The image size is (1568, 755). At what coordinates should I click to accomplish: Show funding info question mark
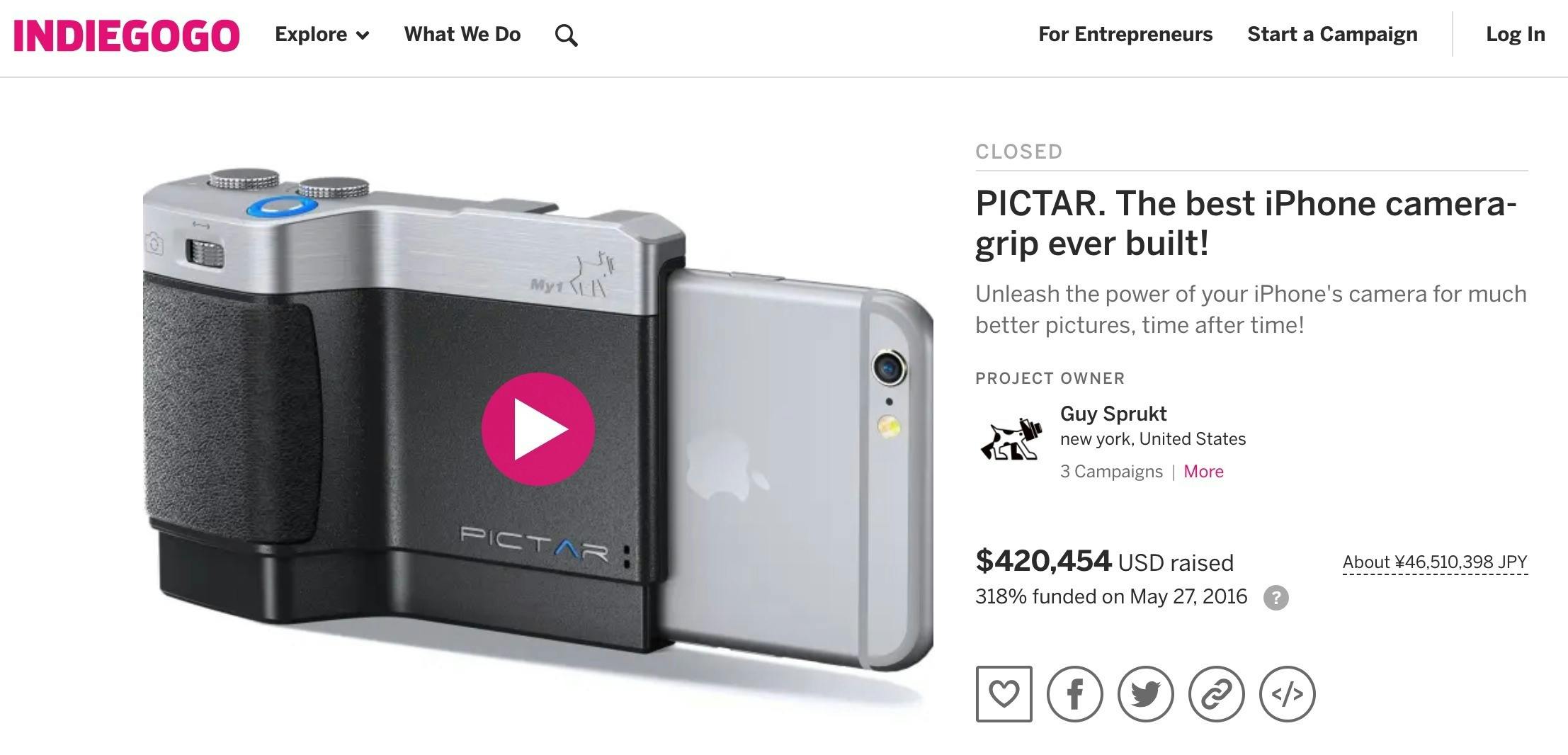1276,598
